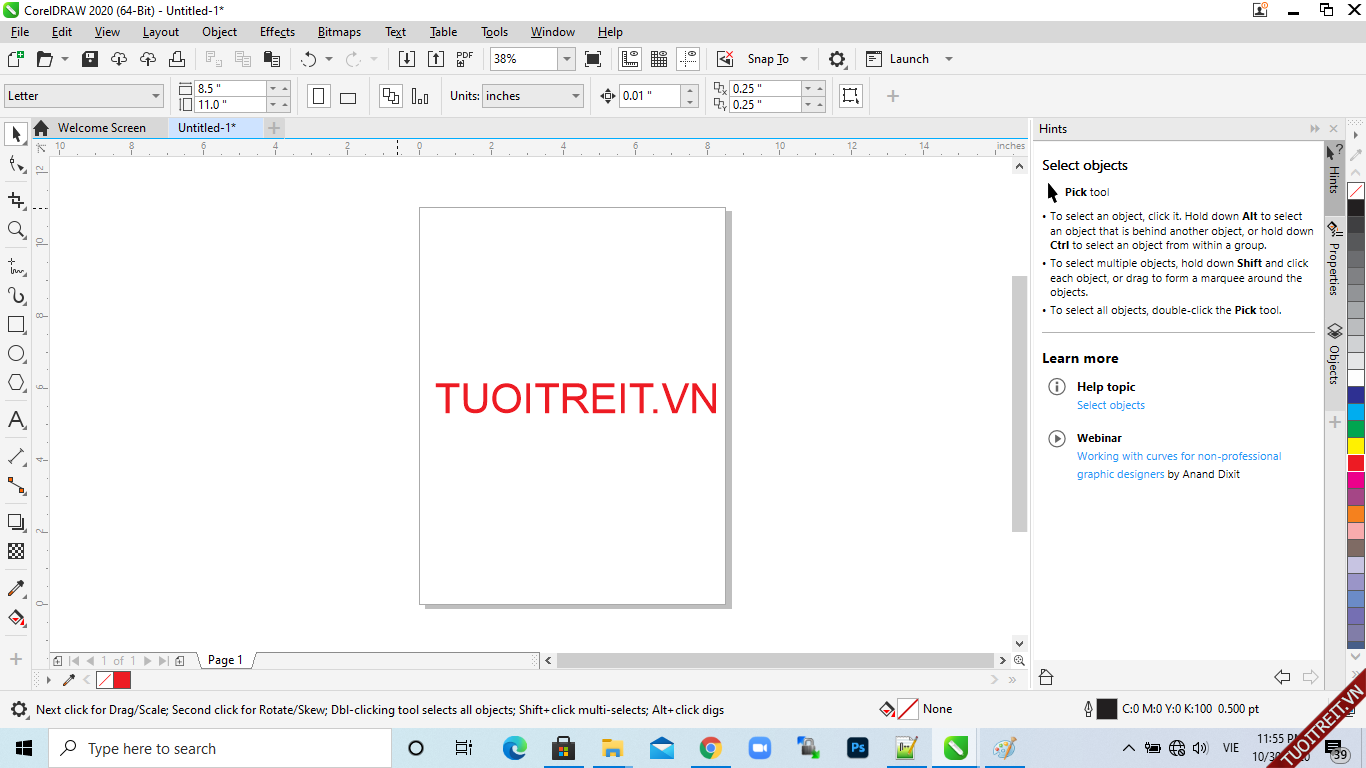Open the Effects menu
This screenshot has height=768, width=1366.
[277, 32]
